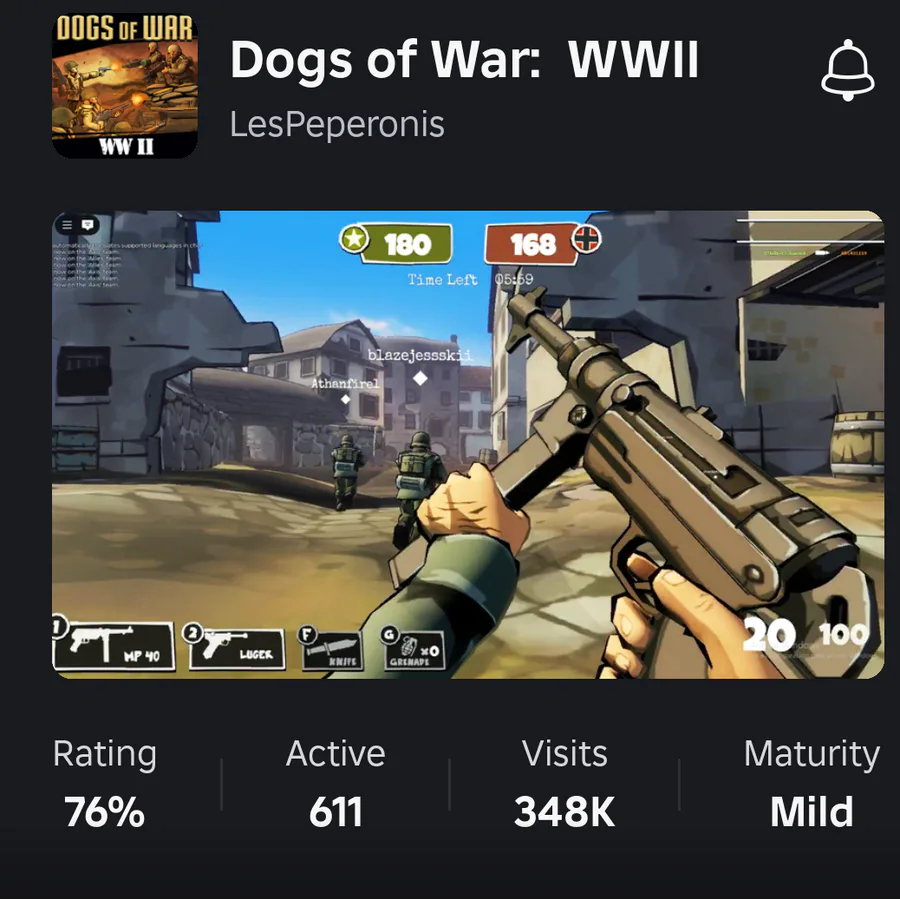Open the LesPeperonis creator profile

coord(337,124)
